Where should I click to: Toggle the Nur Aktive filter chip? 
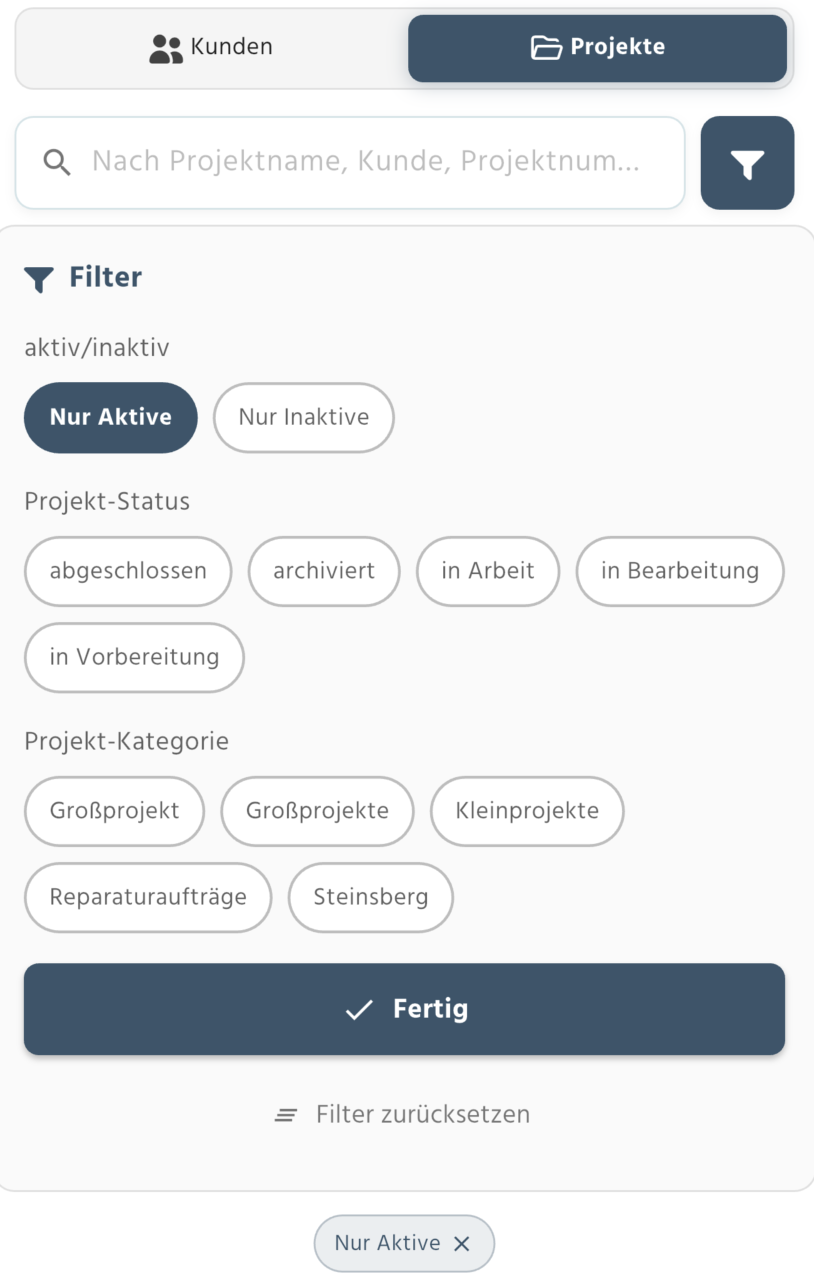tap(111, 418)
